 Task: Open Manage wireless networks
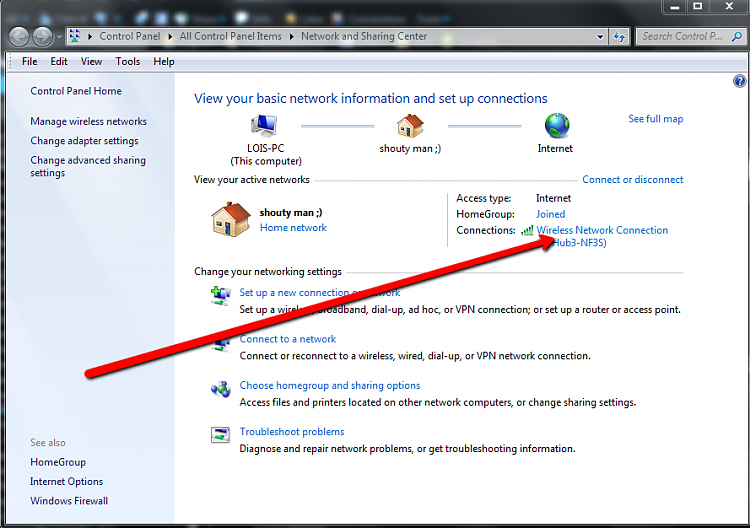(x=88, y=121)
